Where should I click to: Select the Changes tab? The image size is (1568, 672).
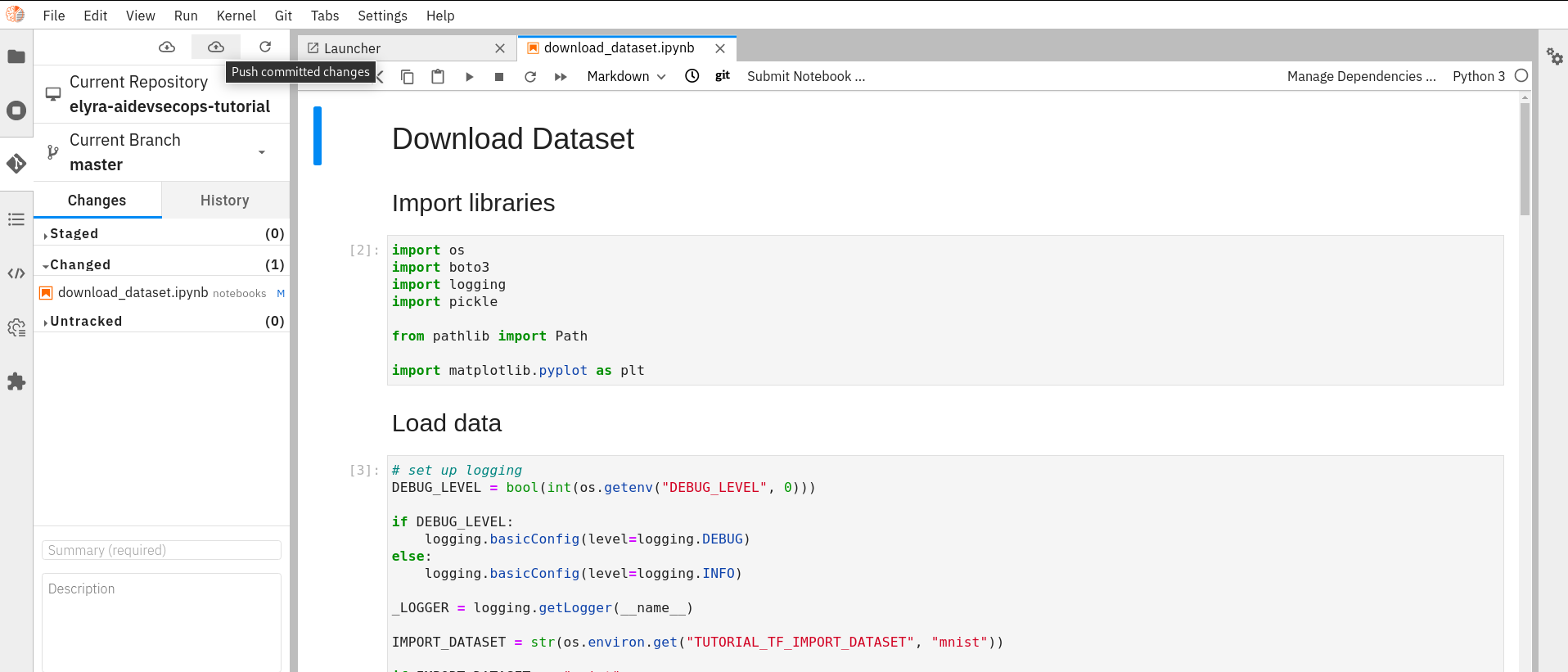coord(97,201)
